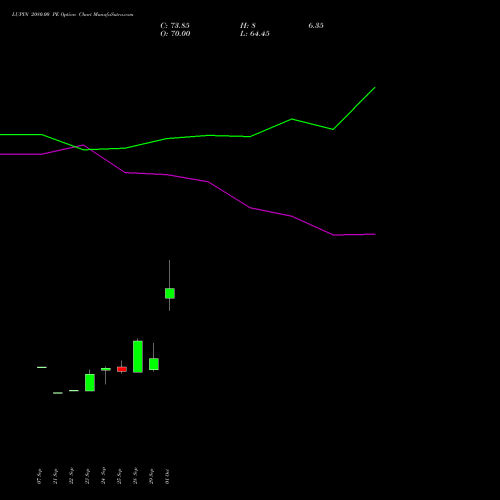Click the '6.35' value at top

pos(316,26)
